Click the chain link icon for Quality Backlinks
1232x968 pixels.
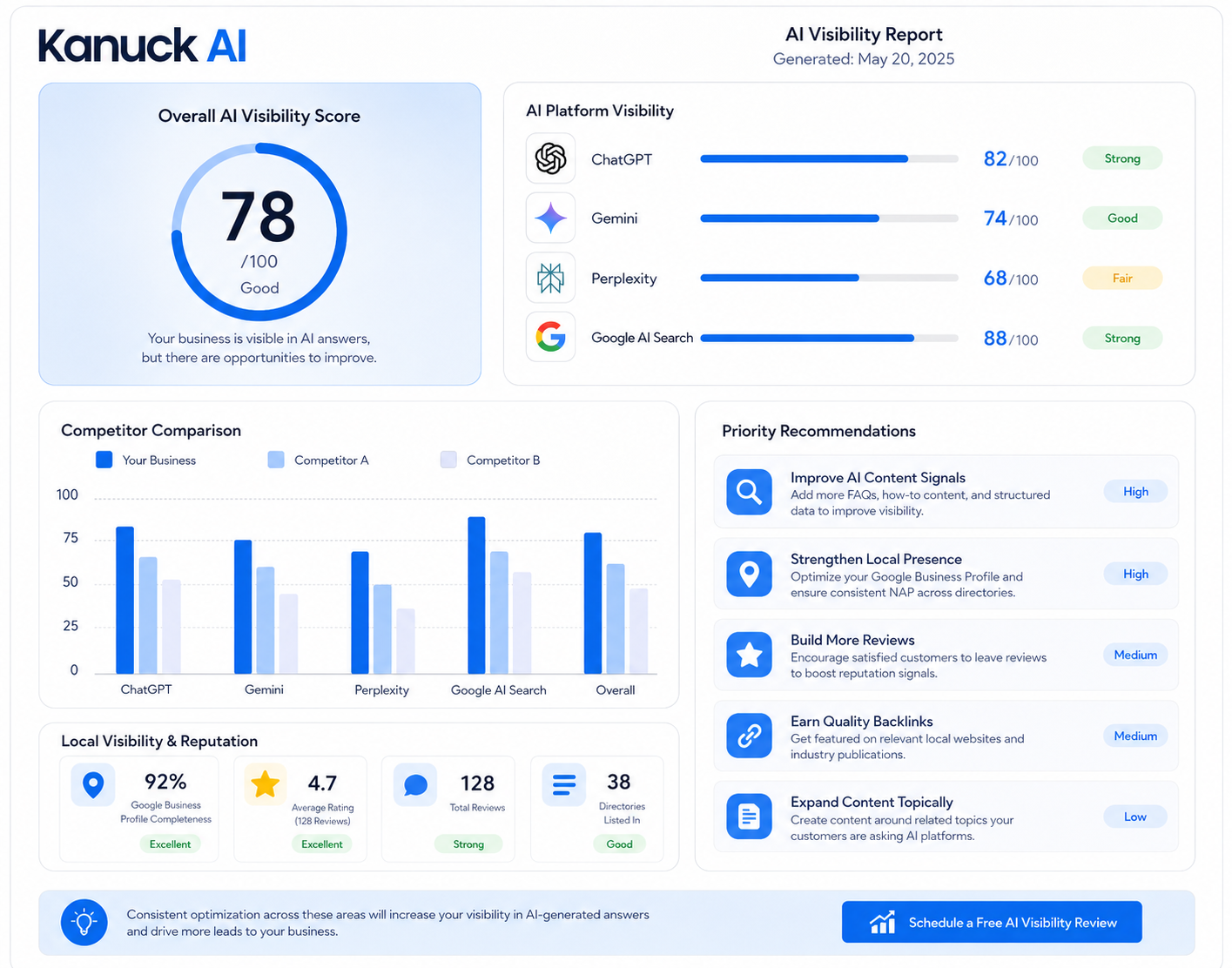point(749,736)
